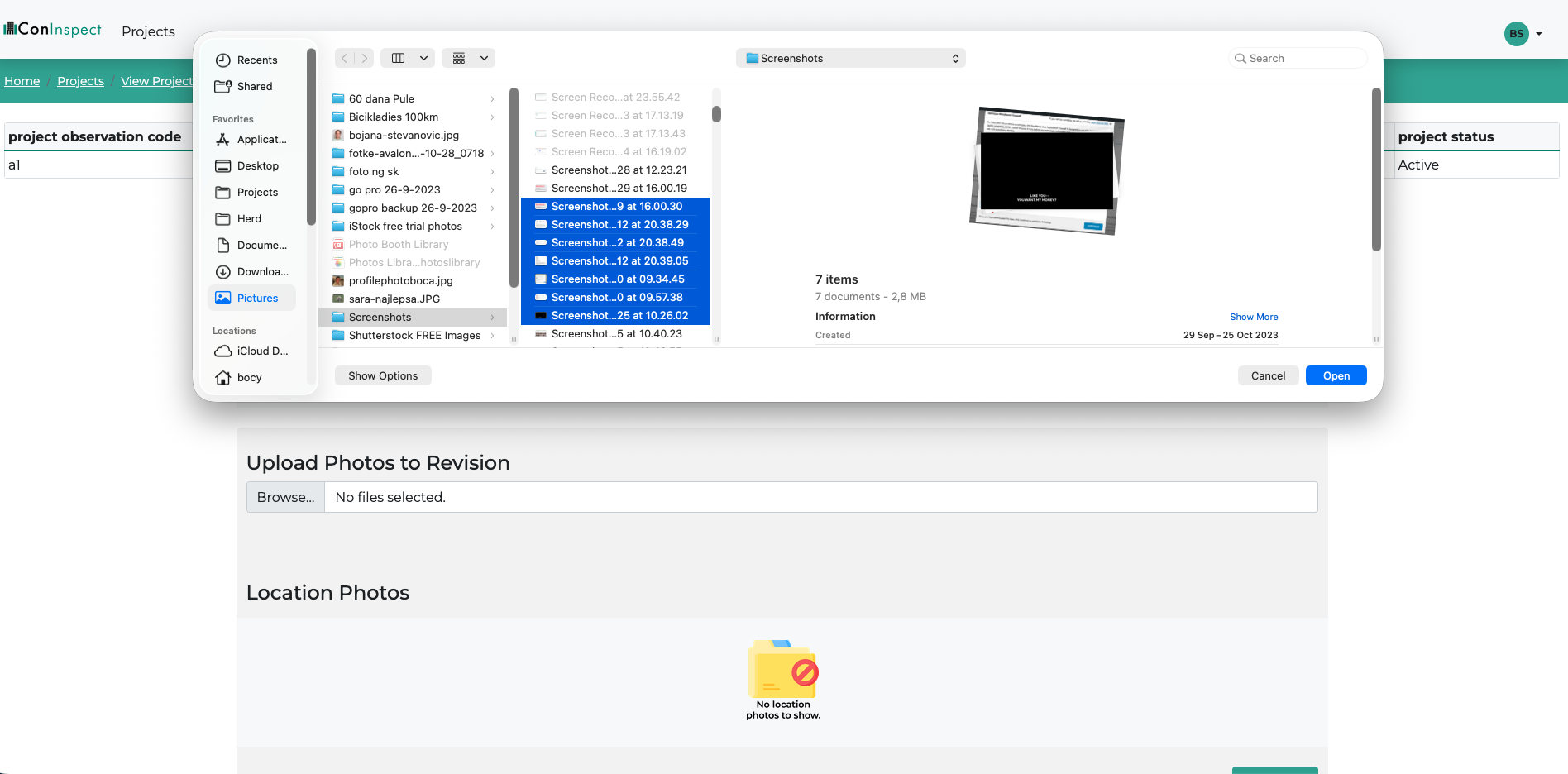Open the BS user avatar dropdown

click(x=1523, y=34)
